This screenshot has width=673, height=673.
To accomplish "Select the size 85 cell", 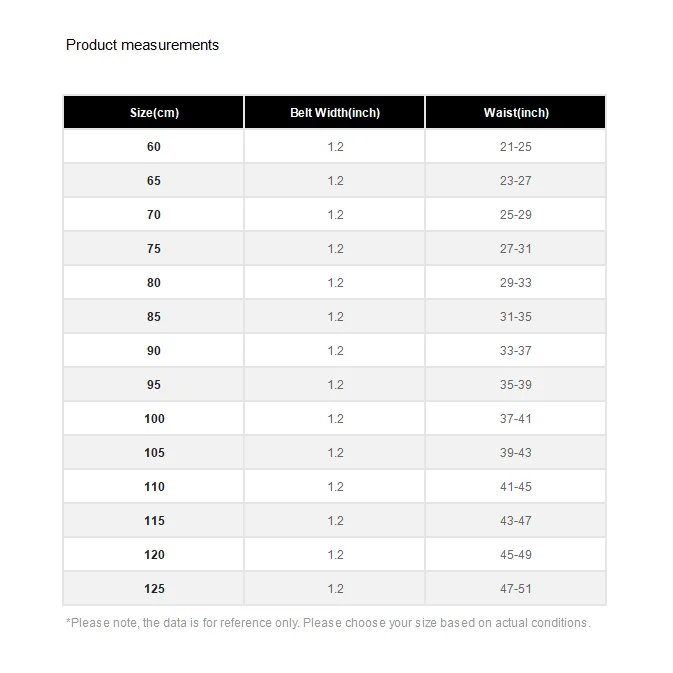I will [154, 316].
